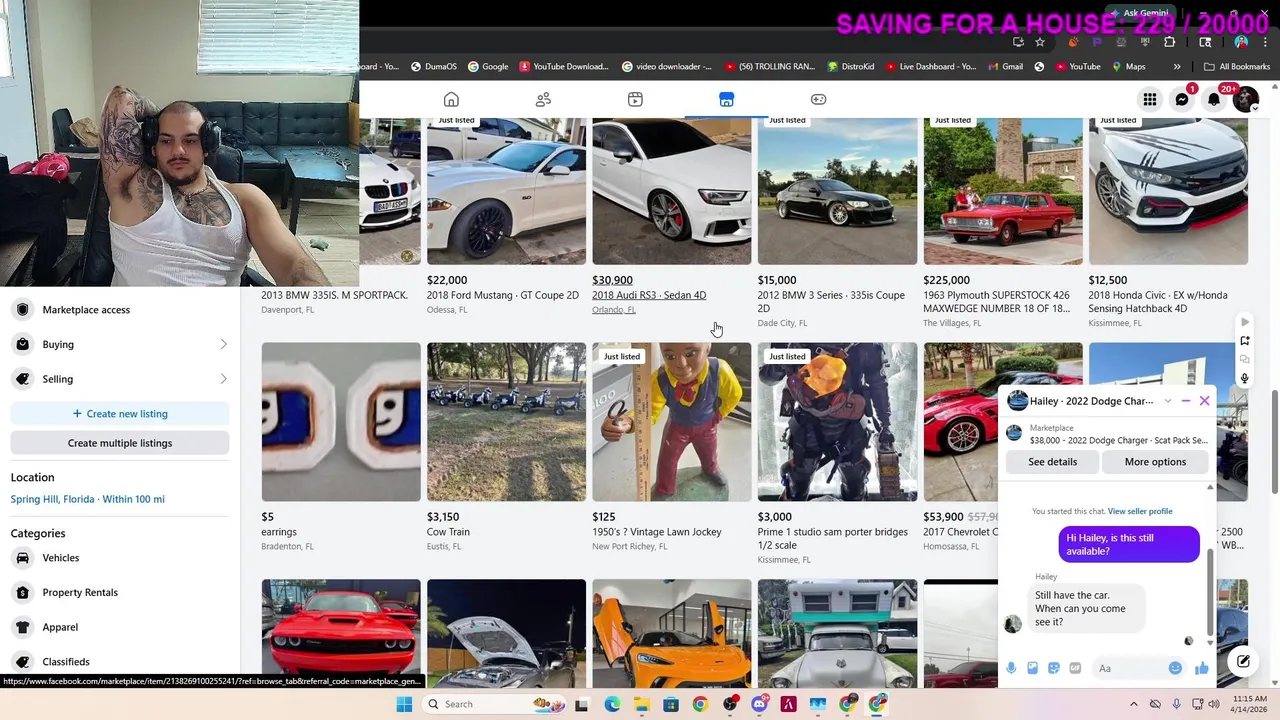The height and width of the screenshot is (720, 1280).
Task: Open the 2018 Audi RS3 Sedan listing title
Action: coord(649,295)
